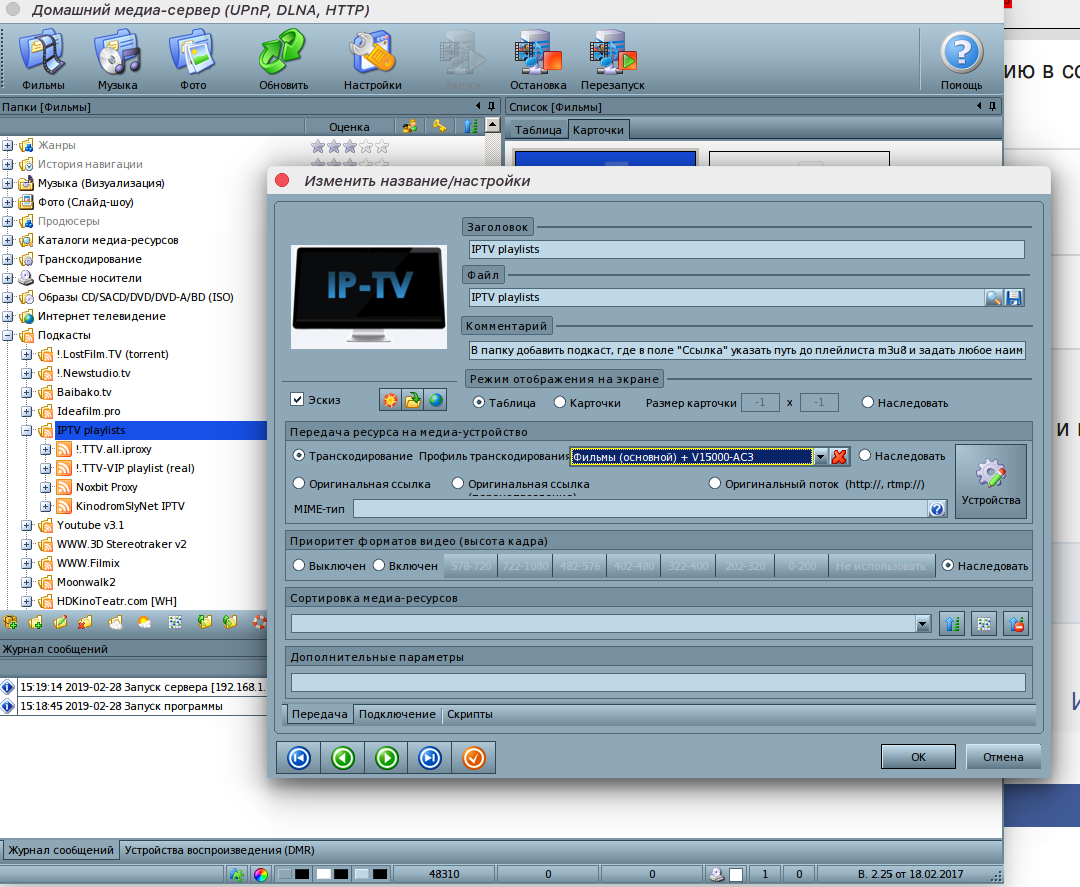Click the Перезапуск (Restart) toolbar icon
This screenshot has width=1080, height=887.
[612, 59]
